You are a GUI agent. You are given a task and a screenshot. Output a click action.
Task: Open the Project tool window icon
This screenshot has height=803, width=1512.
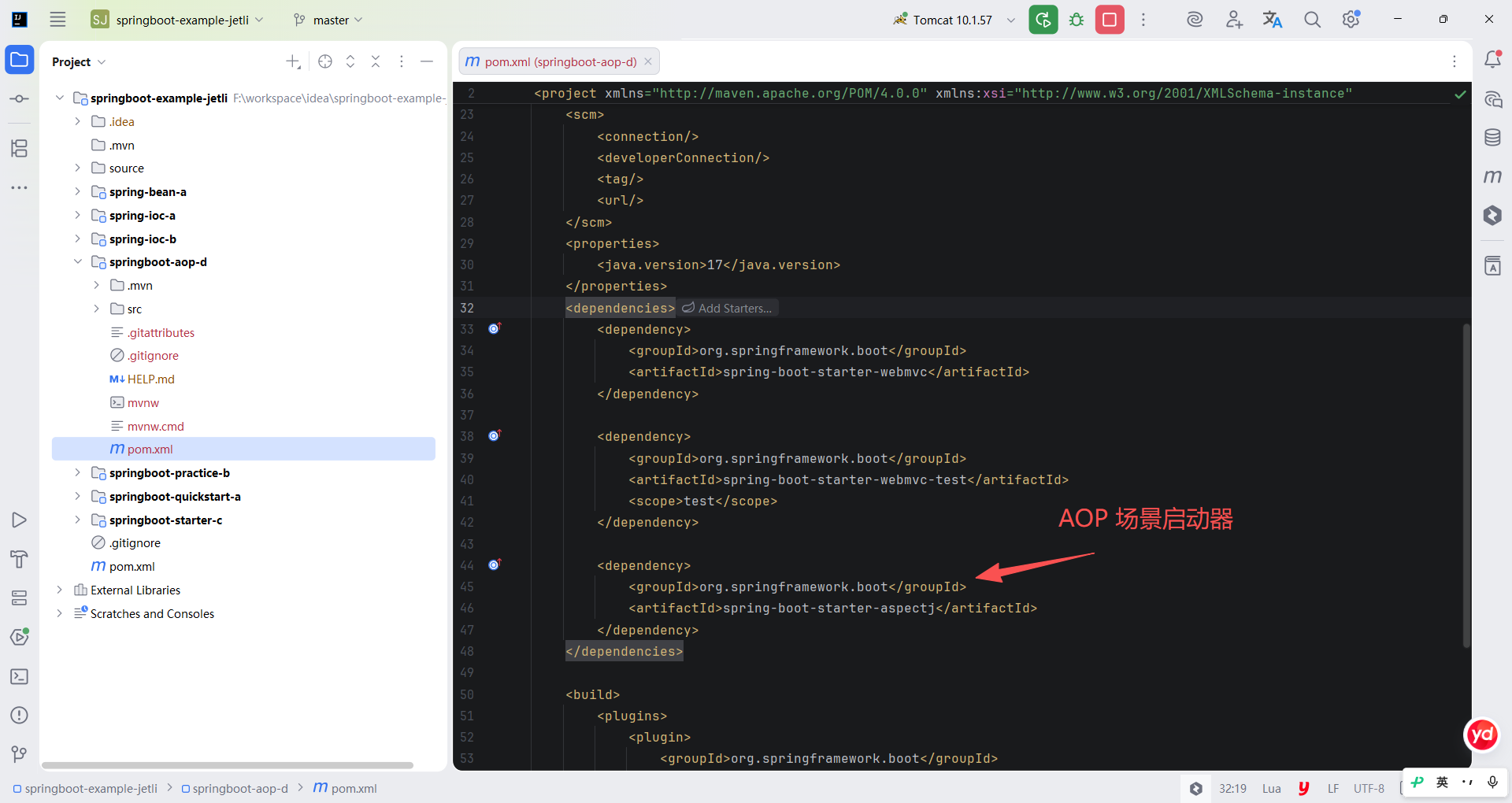click(x=20, y=60)
